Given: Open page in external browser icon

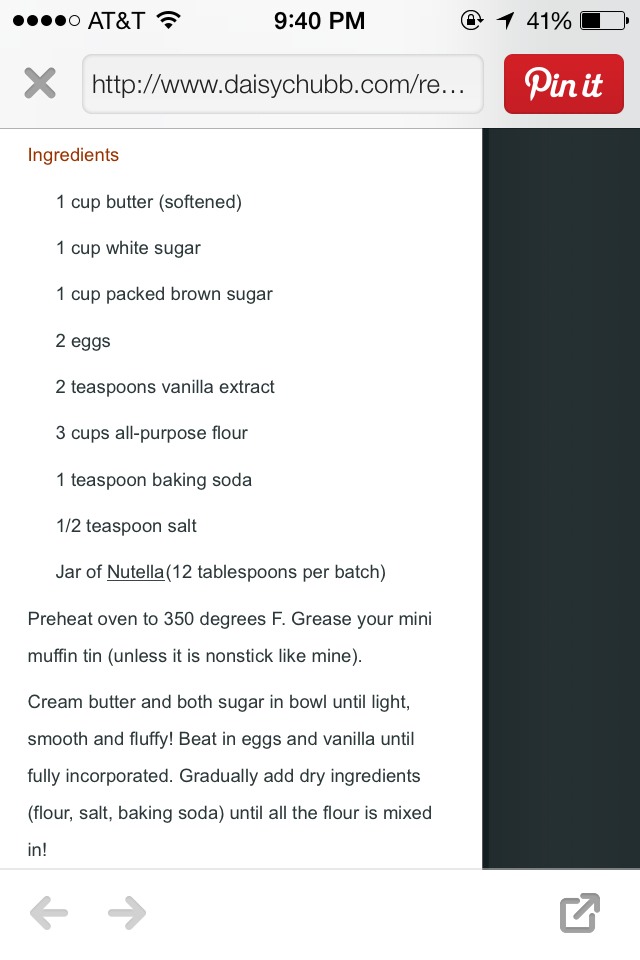Looking at the screenshot, I should [579, 913].
